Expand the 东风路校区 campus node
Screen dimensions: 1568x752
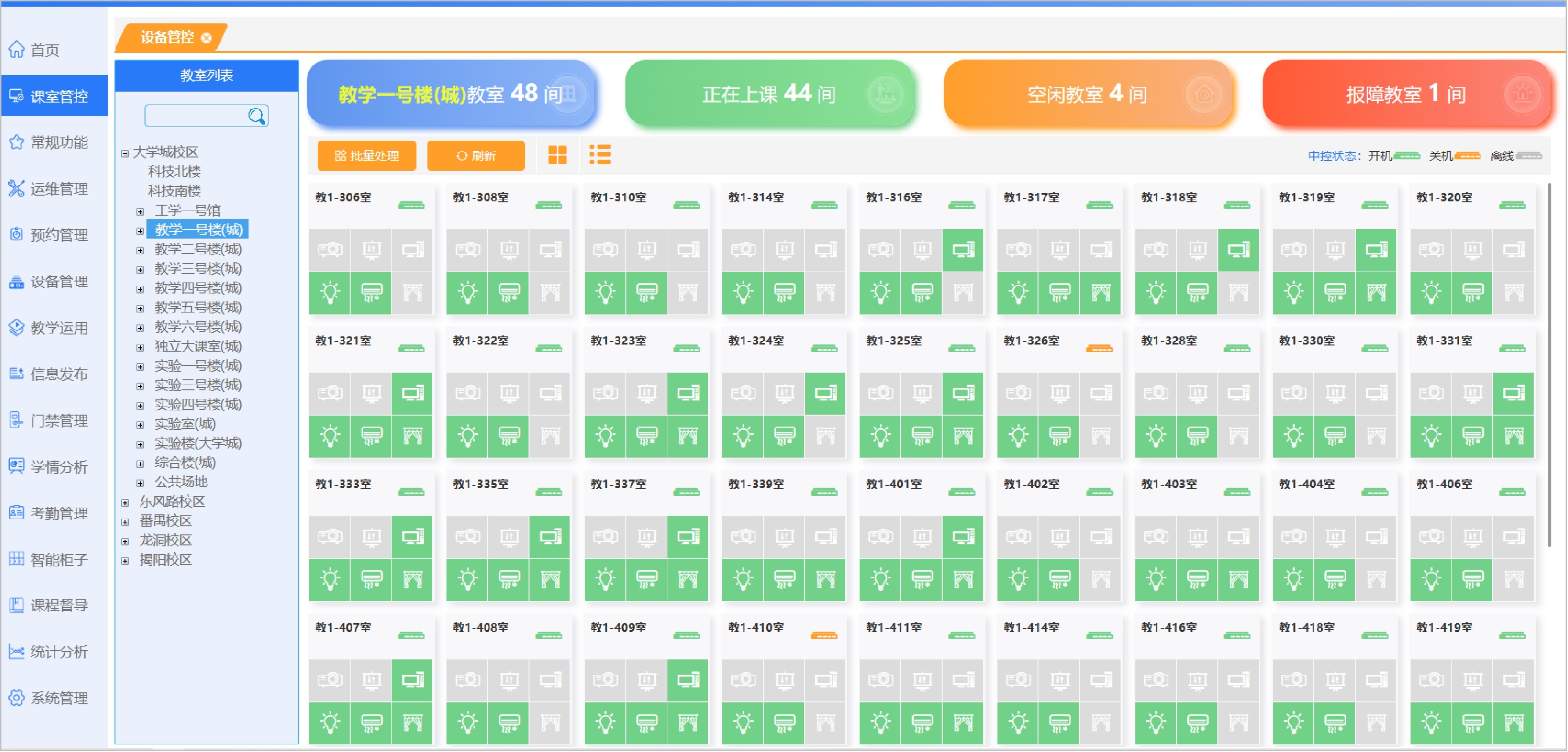click(125, 502)
